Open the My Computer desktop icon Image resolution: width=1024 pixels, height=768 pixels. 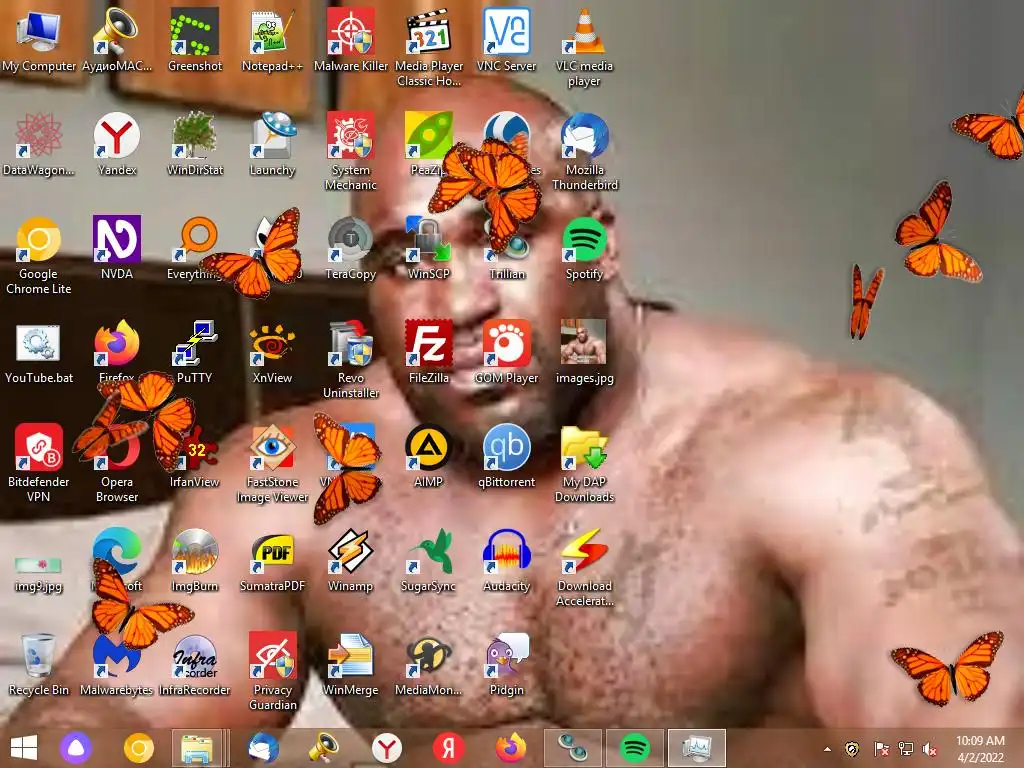(x=38, y=40)
